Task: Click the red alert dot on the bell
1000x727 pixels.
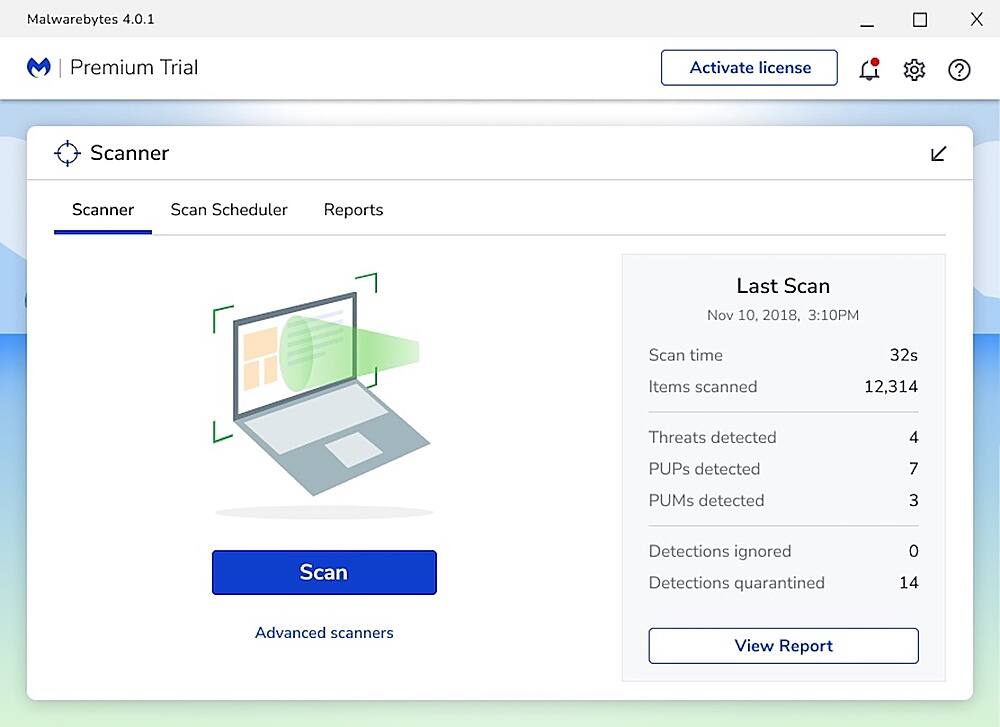Action: click(x=878, y=59)
